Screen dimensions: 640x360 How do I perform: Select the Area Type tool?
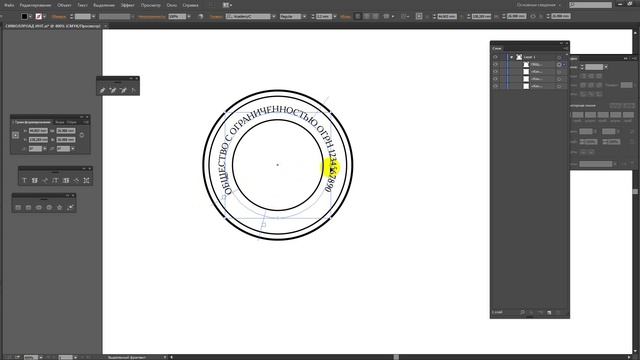tap(35, 180)
